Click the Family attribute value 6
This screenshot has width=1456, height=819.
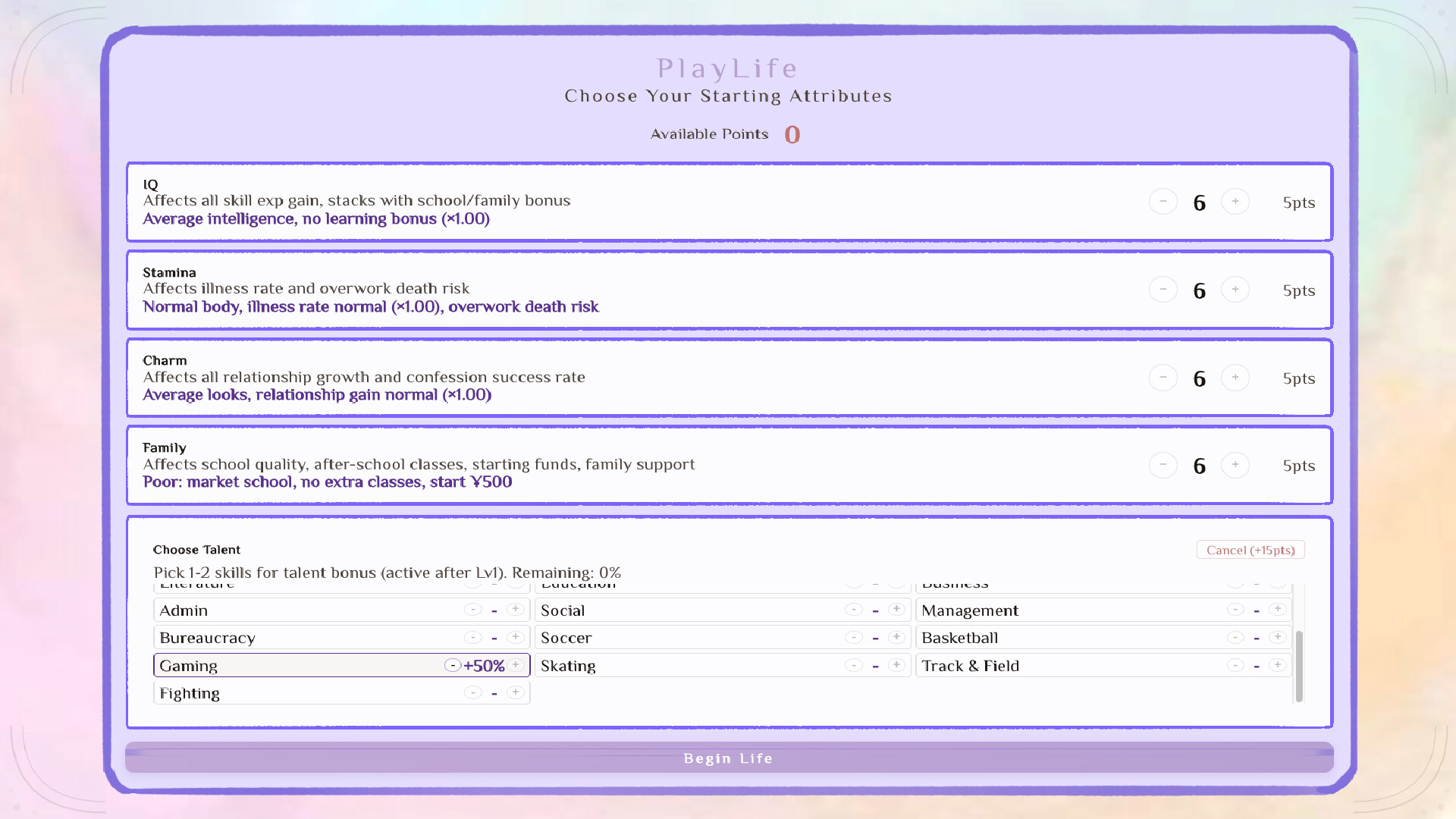coord(1199,466)
